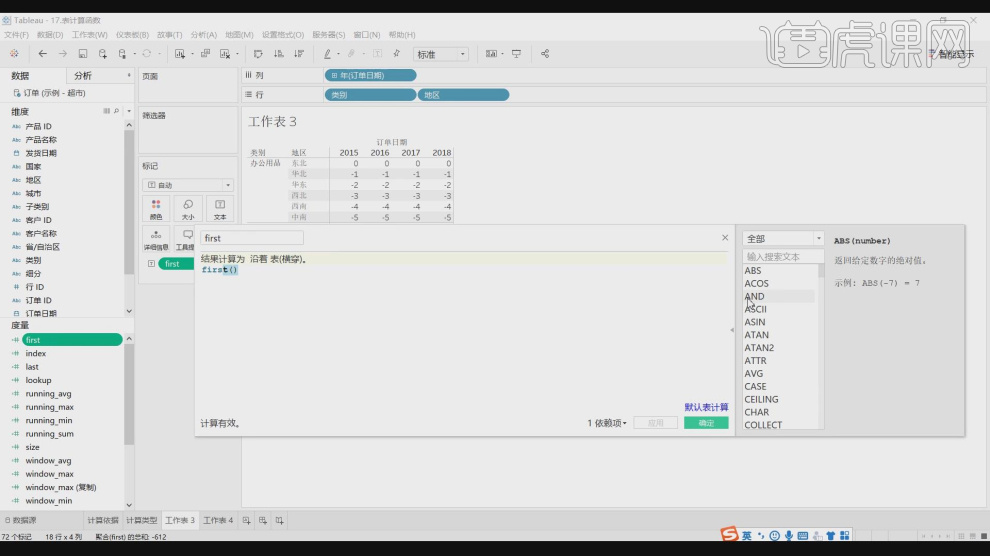Image resolution: width=990 pixels, height=556 pixels.
Task: Click the 年(订单日期) pill on columns
Action: (x=371, y=75)
